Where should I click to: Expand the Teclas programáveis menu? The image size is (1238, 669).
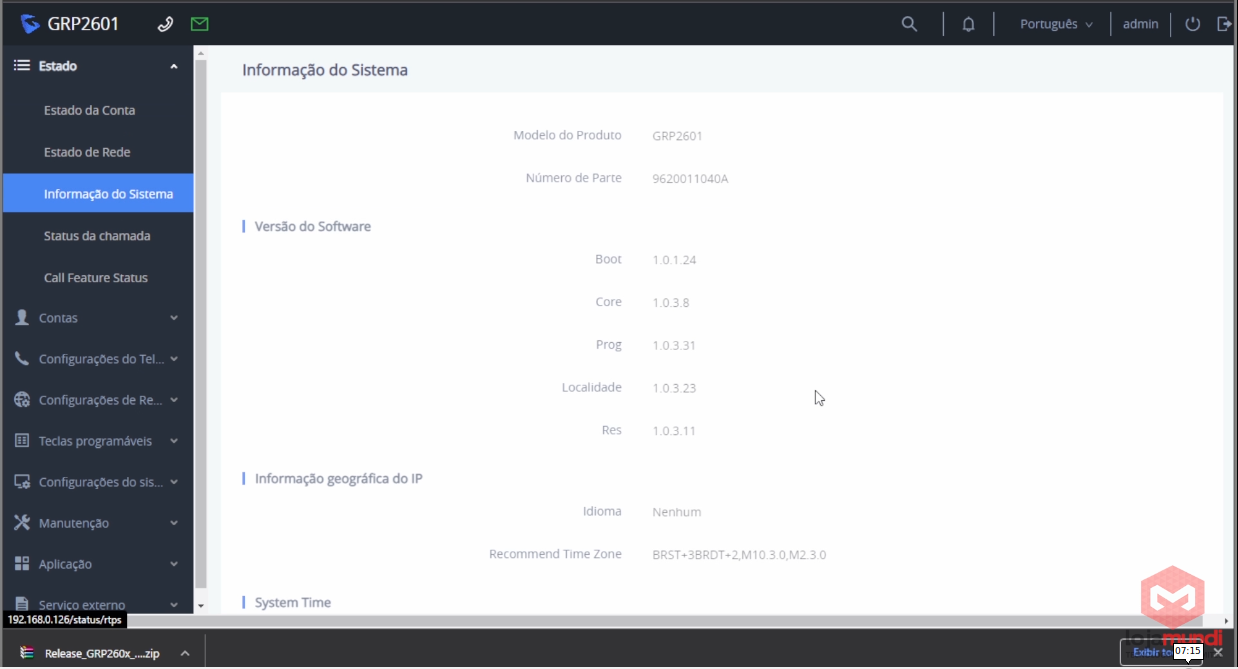174,441
